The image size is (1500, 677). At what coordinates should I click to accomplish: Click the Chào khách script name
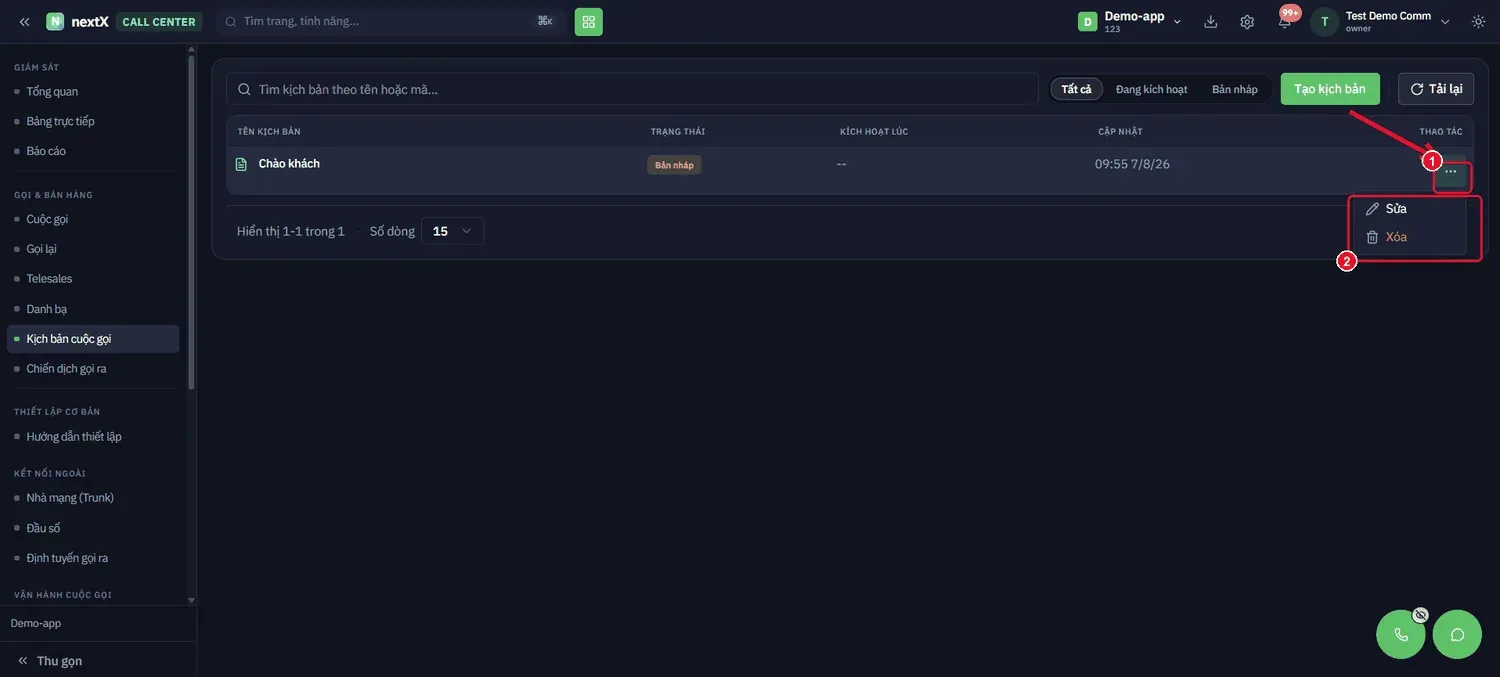[289, 164]
